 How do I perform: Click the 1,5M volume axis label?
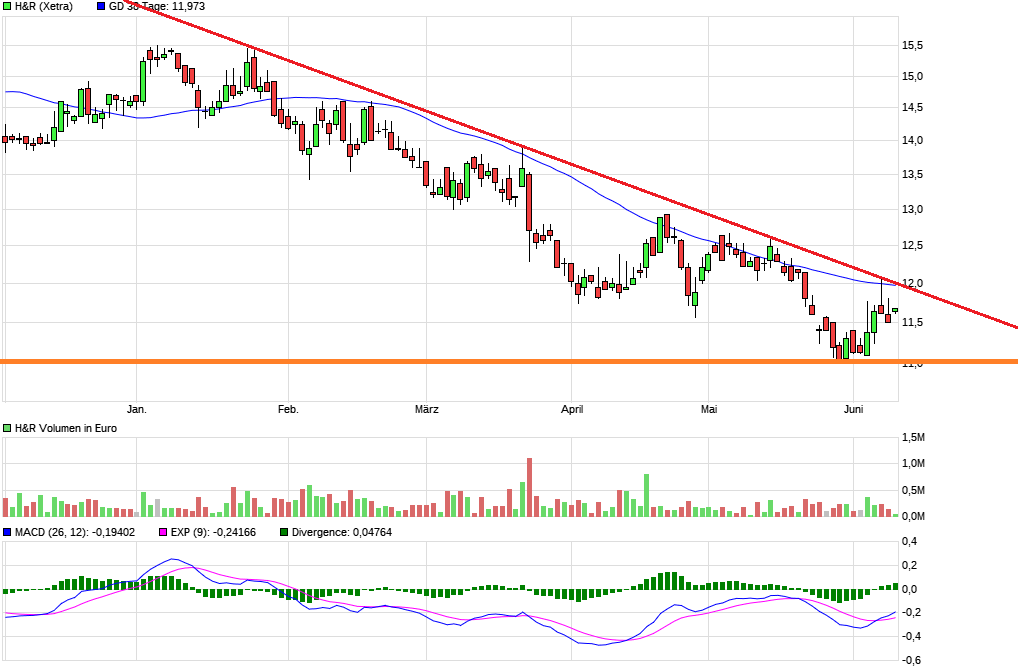coord(913,438)
